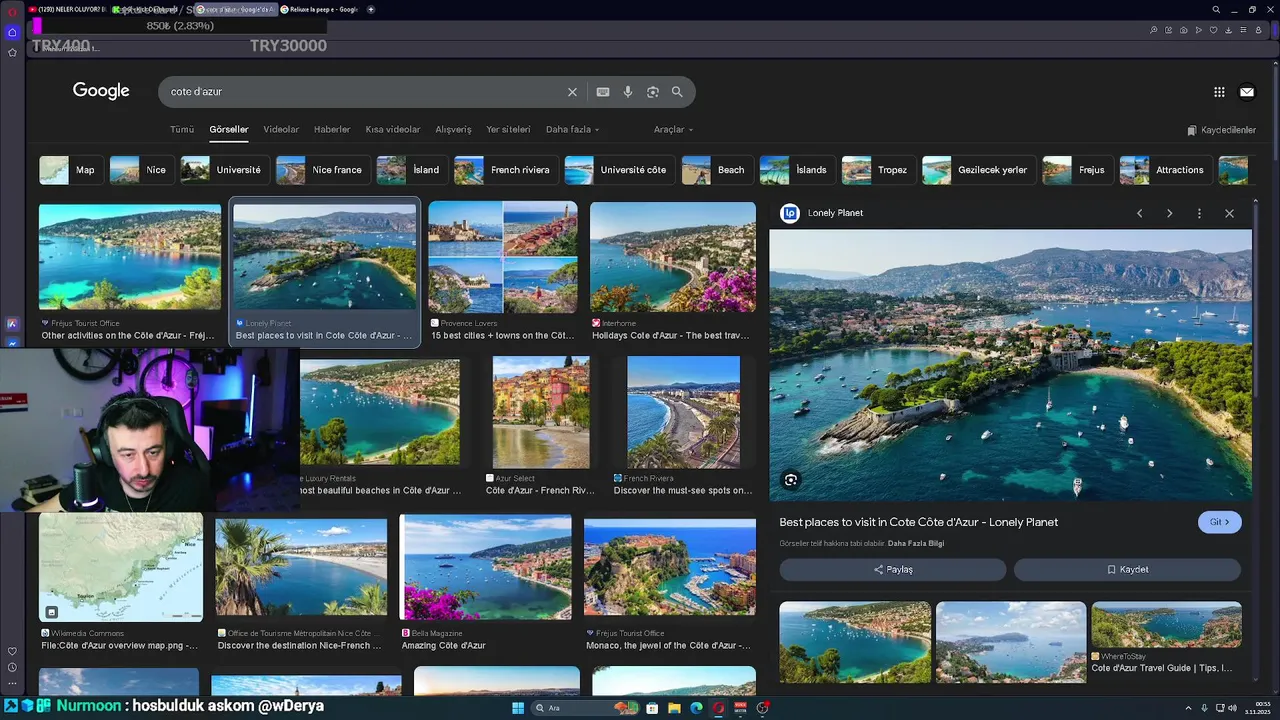Show next image in preview panel
This screenshot has height=720, width=1280.
[x=1169, y=213]
